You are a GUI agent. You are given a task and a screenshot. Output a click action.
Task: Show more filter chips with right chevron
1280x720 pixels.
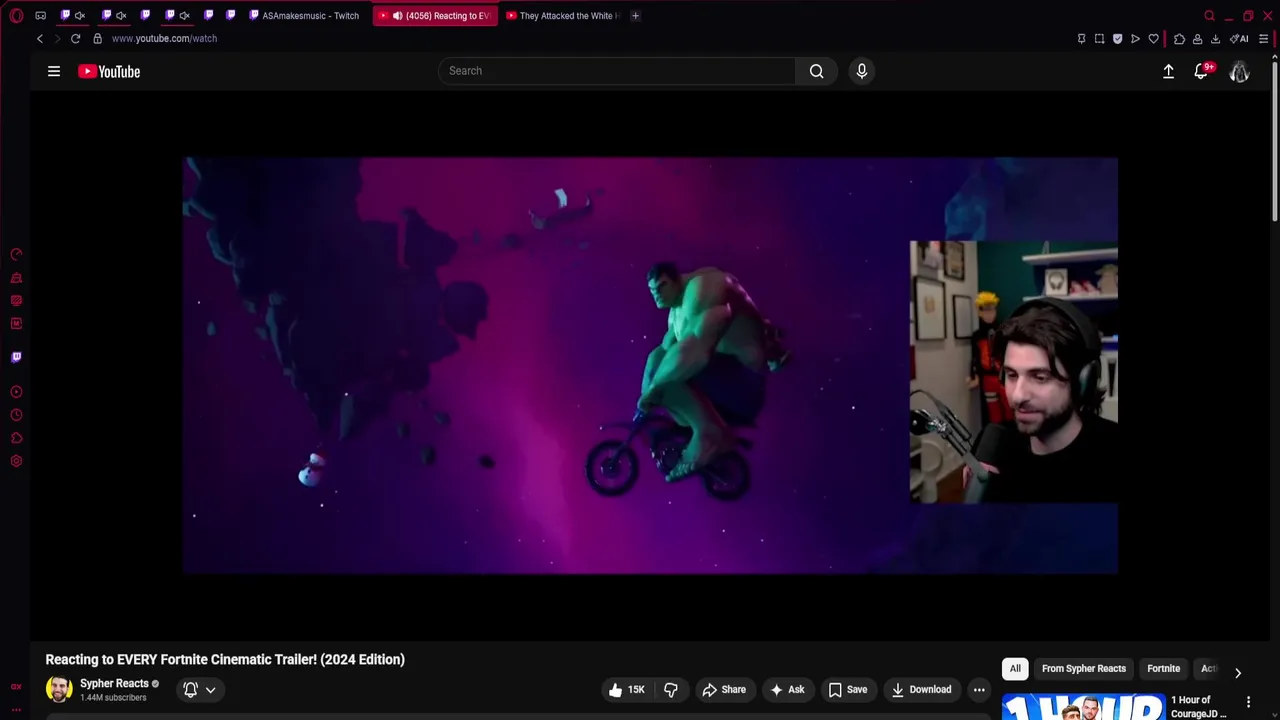click(x=1238, y=673)
